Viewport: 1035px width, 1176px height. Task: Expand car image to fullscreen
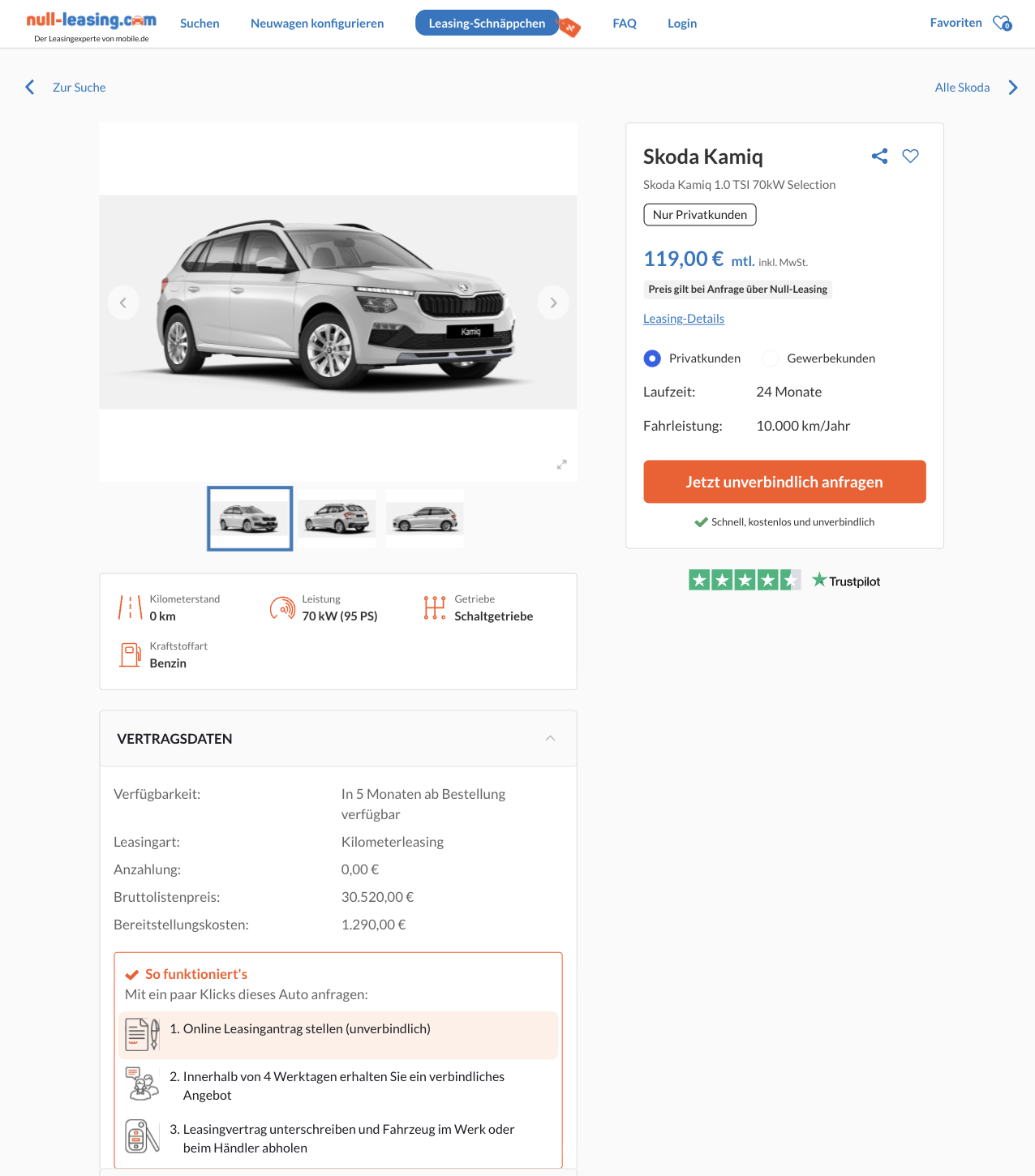point(561,465)
